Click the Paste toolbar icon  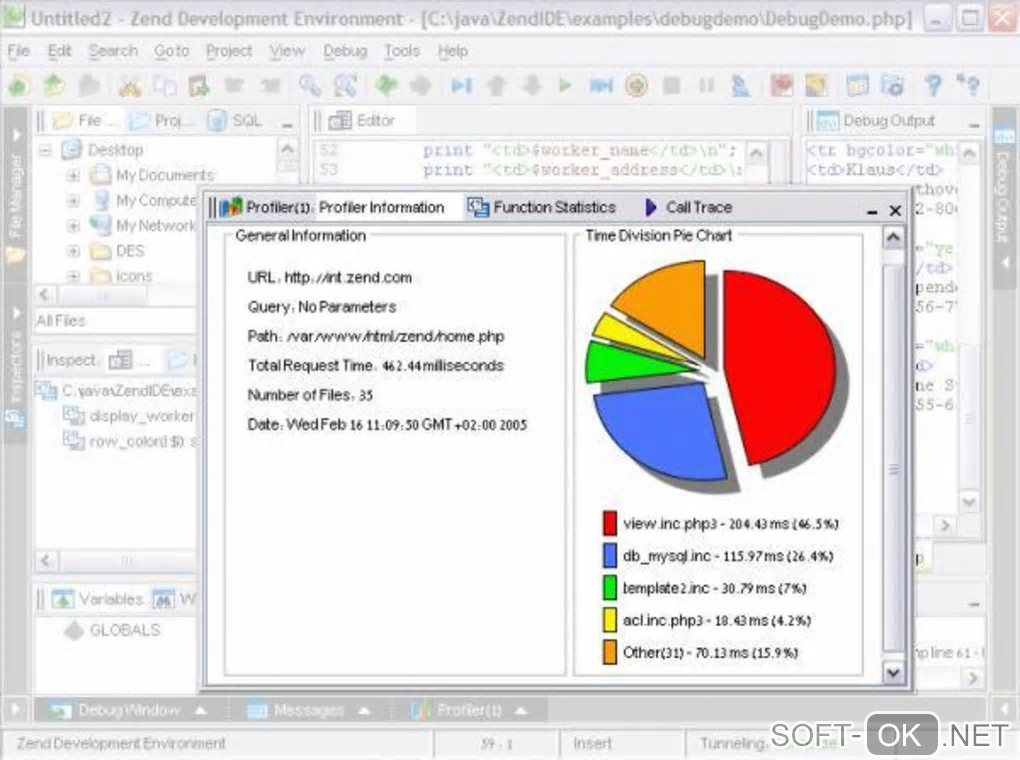click(x=199, y=85)
